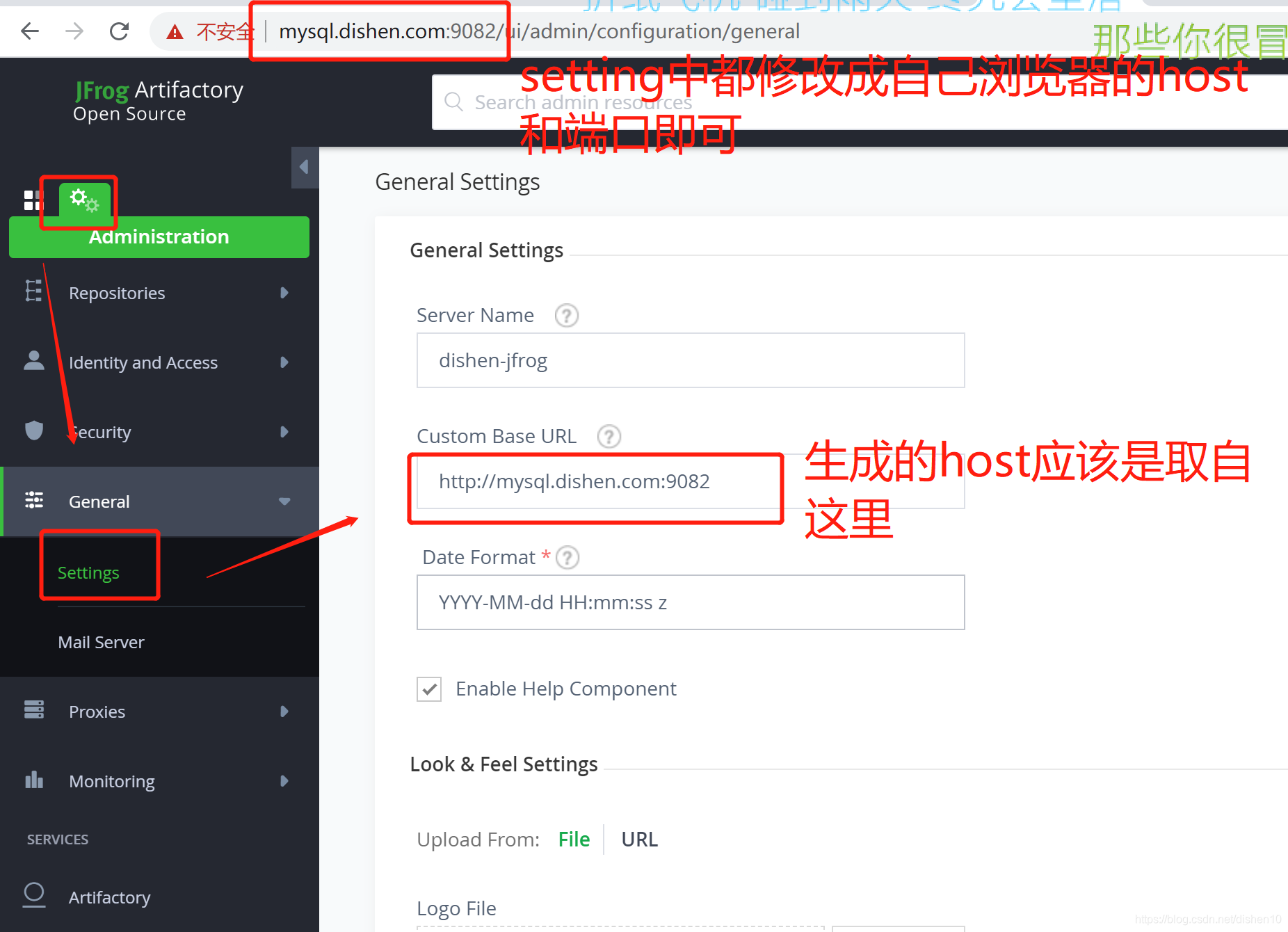Image resolution: width=1288 pixels, height=932 pixels.
Task: Collapse the sidebar with the arrow handle
Action: [x=304, y=167]
